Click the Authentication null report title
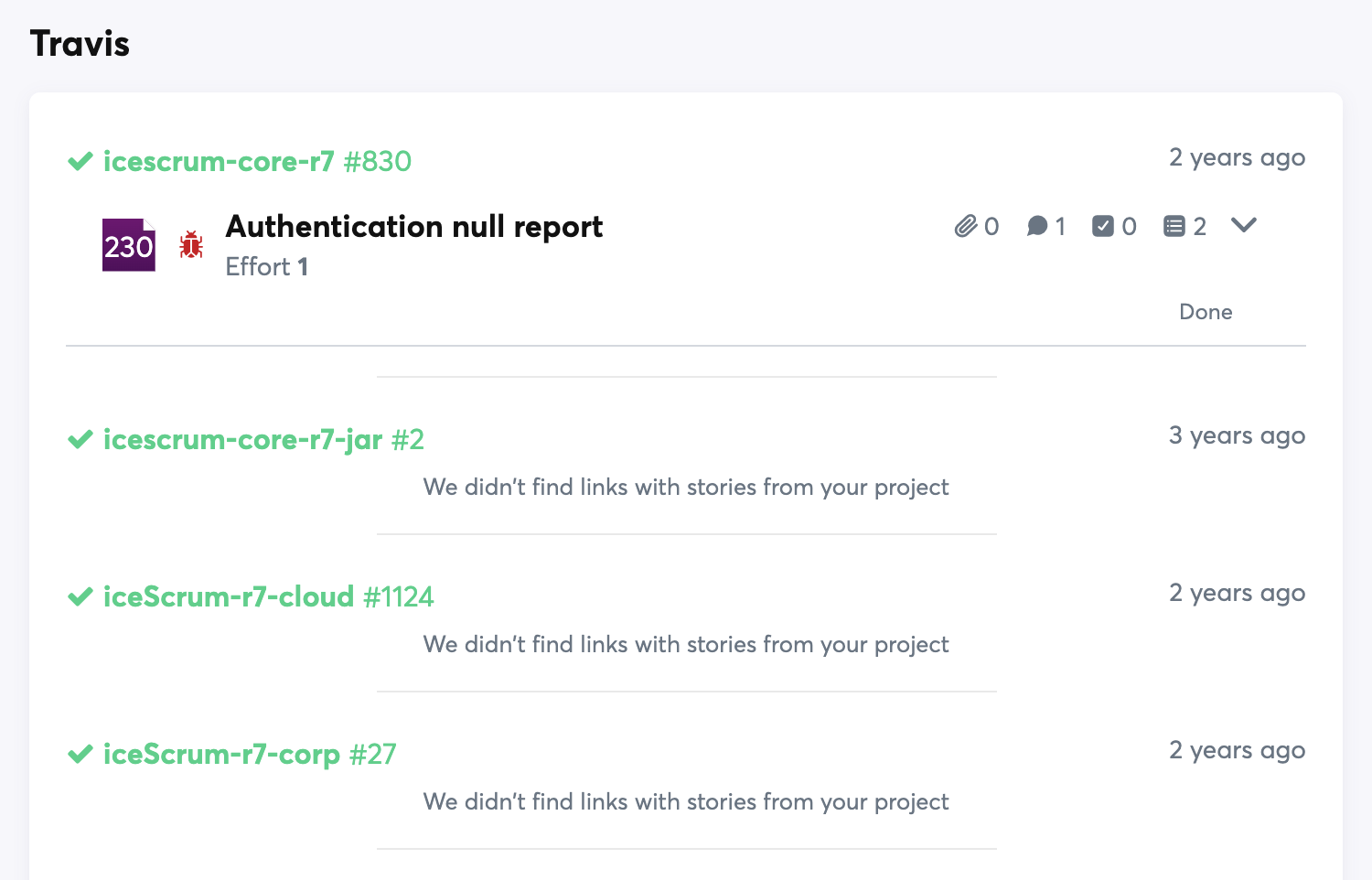The image size is (1372, 880). (x=413, y=226)
